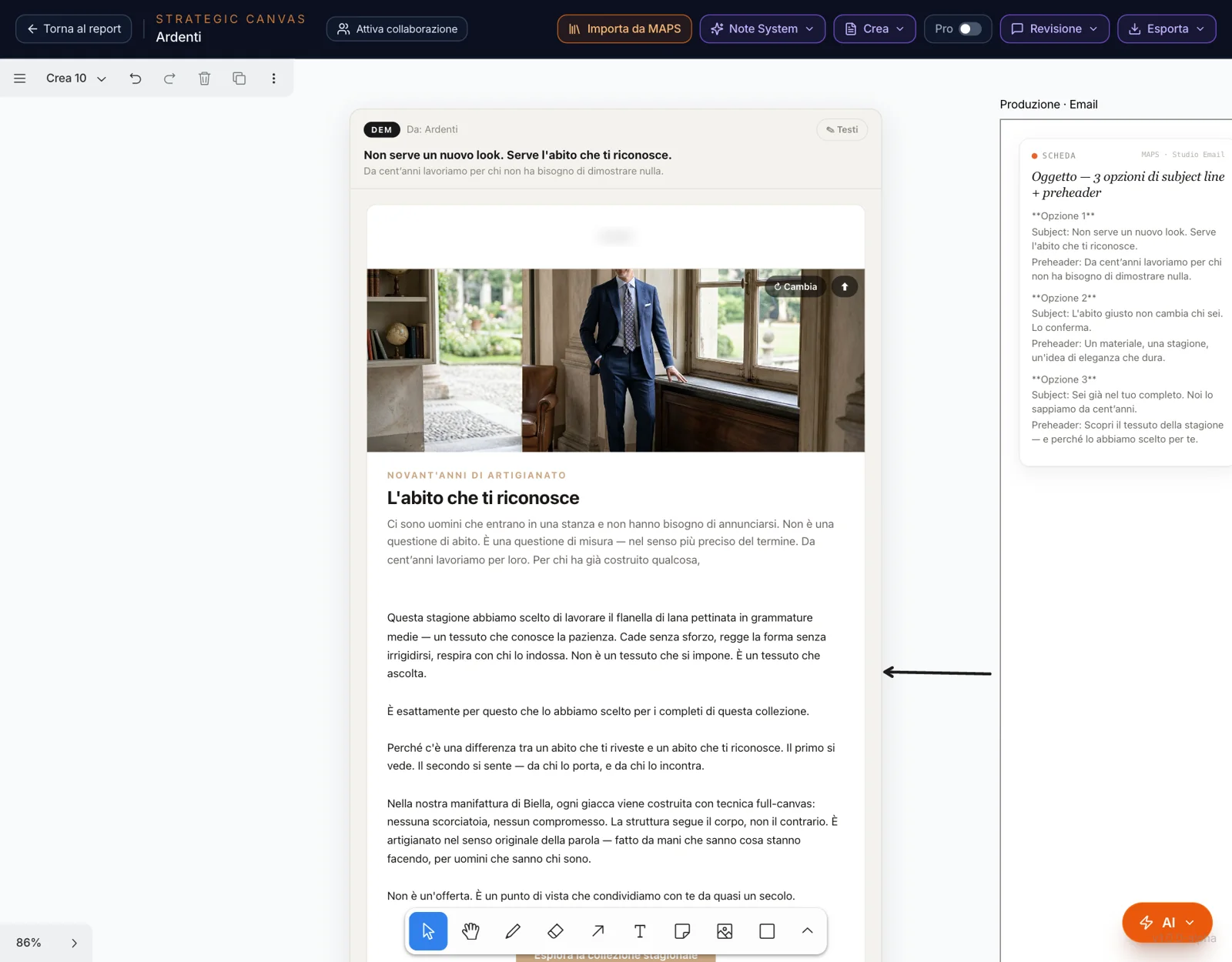
Task: Redo the last action
Action: 169,78
